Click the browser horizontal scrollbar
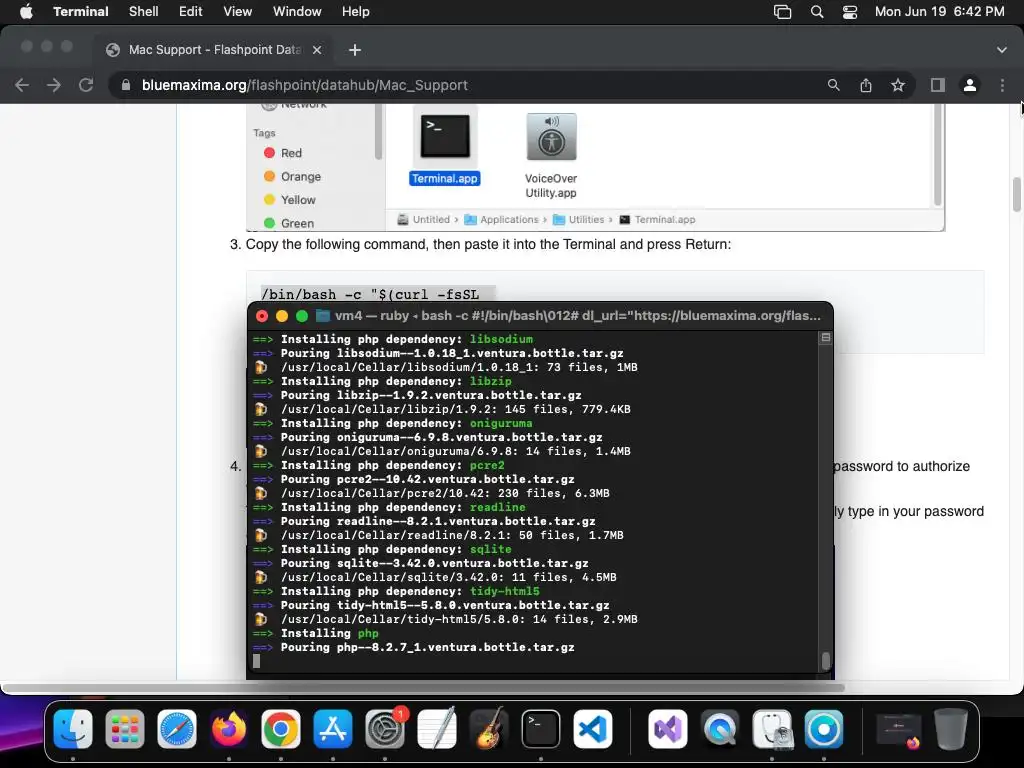The width and height of the screenshot is (1024, 768). (424, 688)
